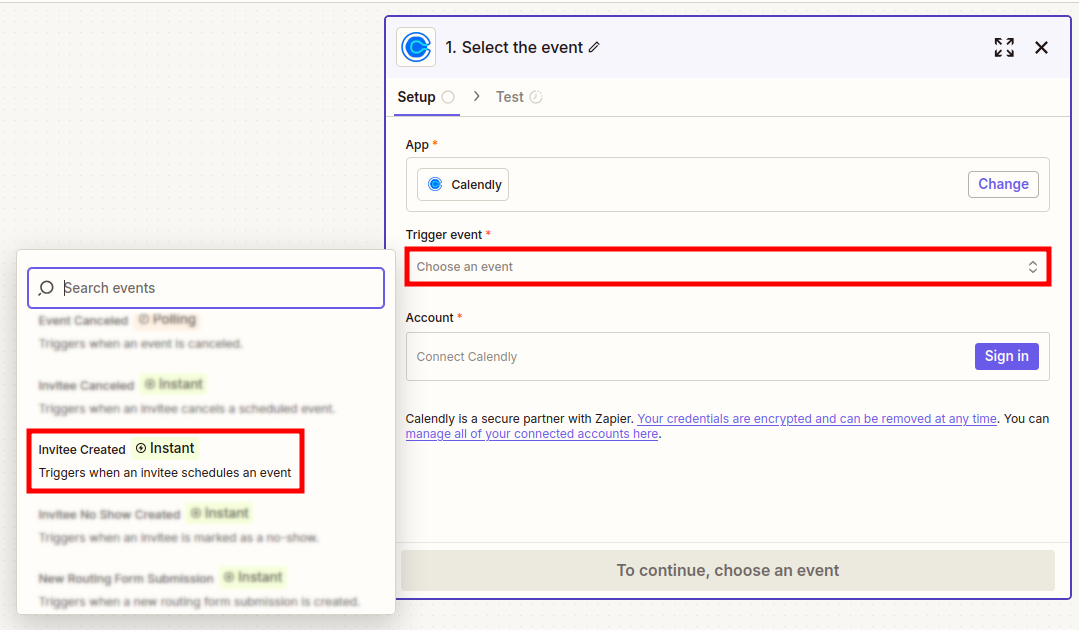
Task: Click the chevron between Setup and Test
Action: click(476, 96)
